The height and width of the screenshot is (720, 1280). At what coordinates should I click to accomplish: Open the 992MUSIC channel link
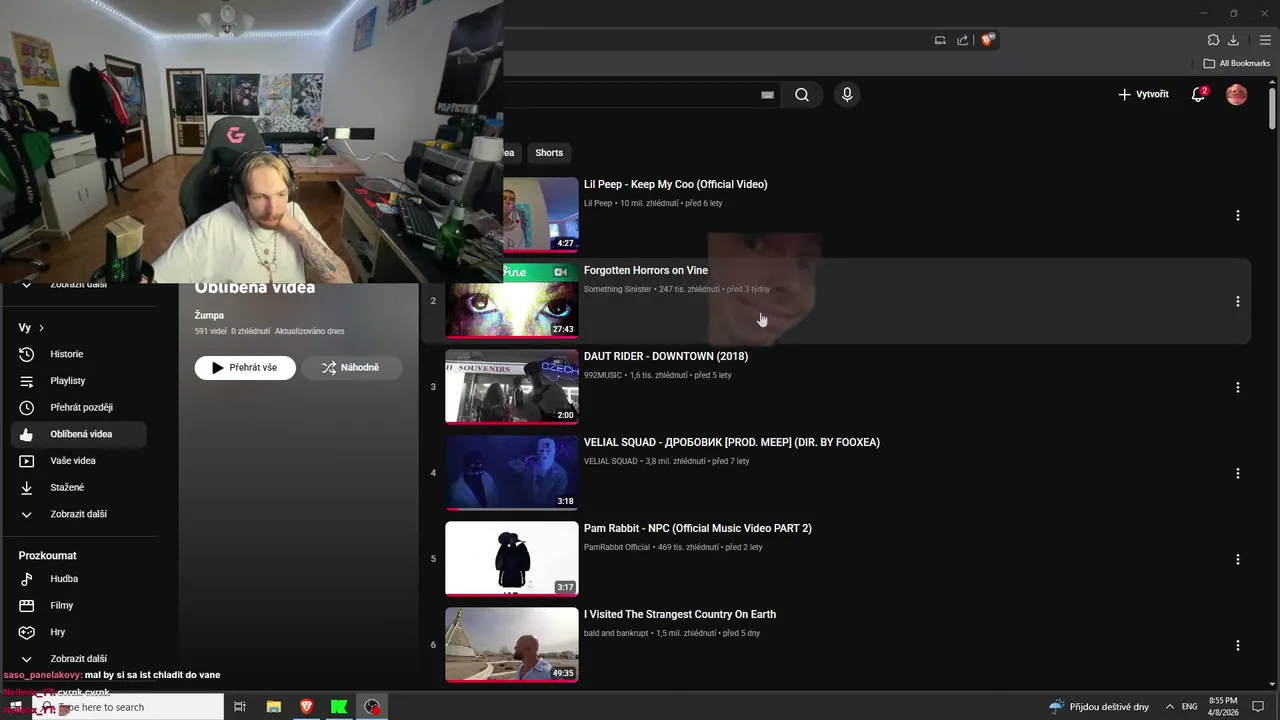pyautogui.click(x=603, y=375)
